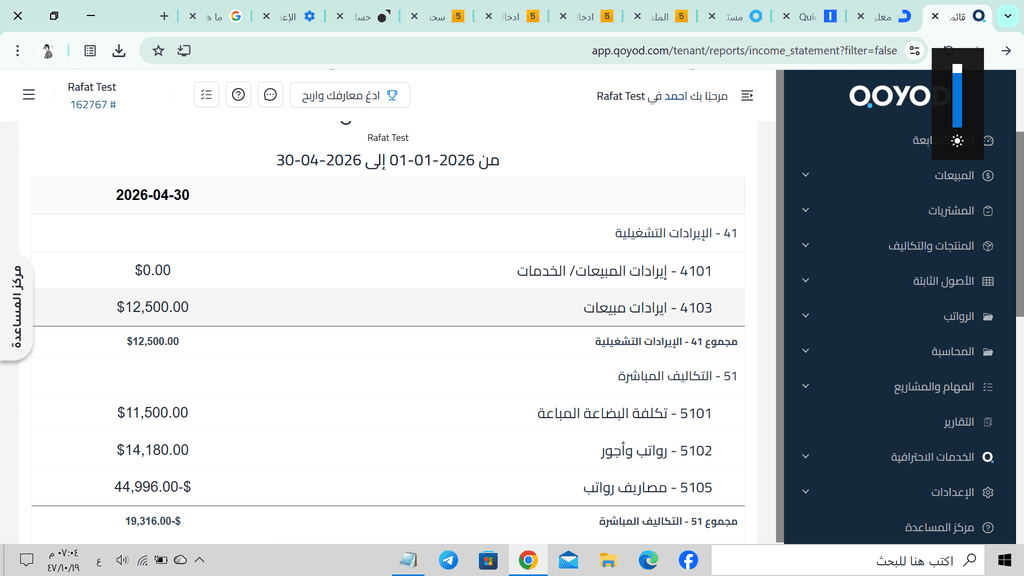Open the Chrome reading list side panel icon
Image resolution: width=1024 pixels, height=576 pixels.
90,50
